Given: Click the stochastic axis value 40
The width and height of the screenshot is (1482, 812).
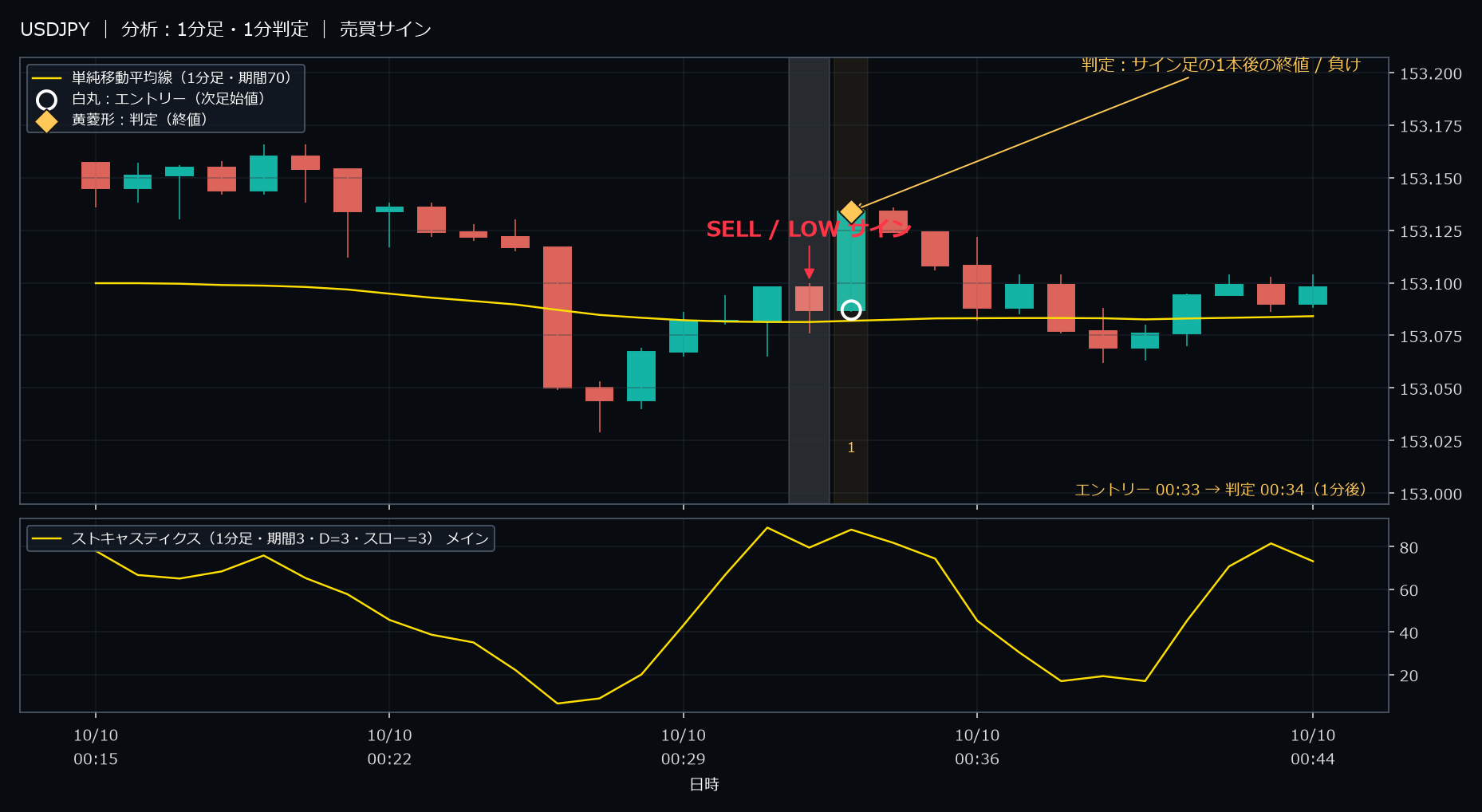Looking at the screenshot, I should tap(1409, 633).
